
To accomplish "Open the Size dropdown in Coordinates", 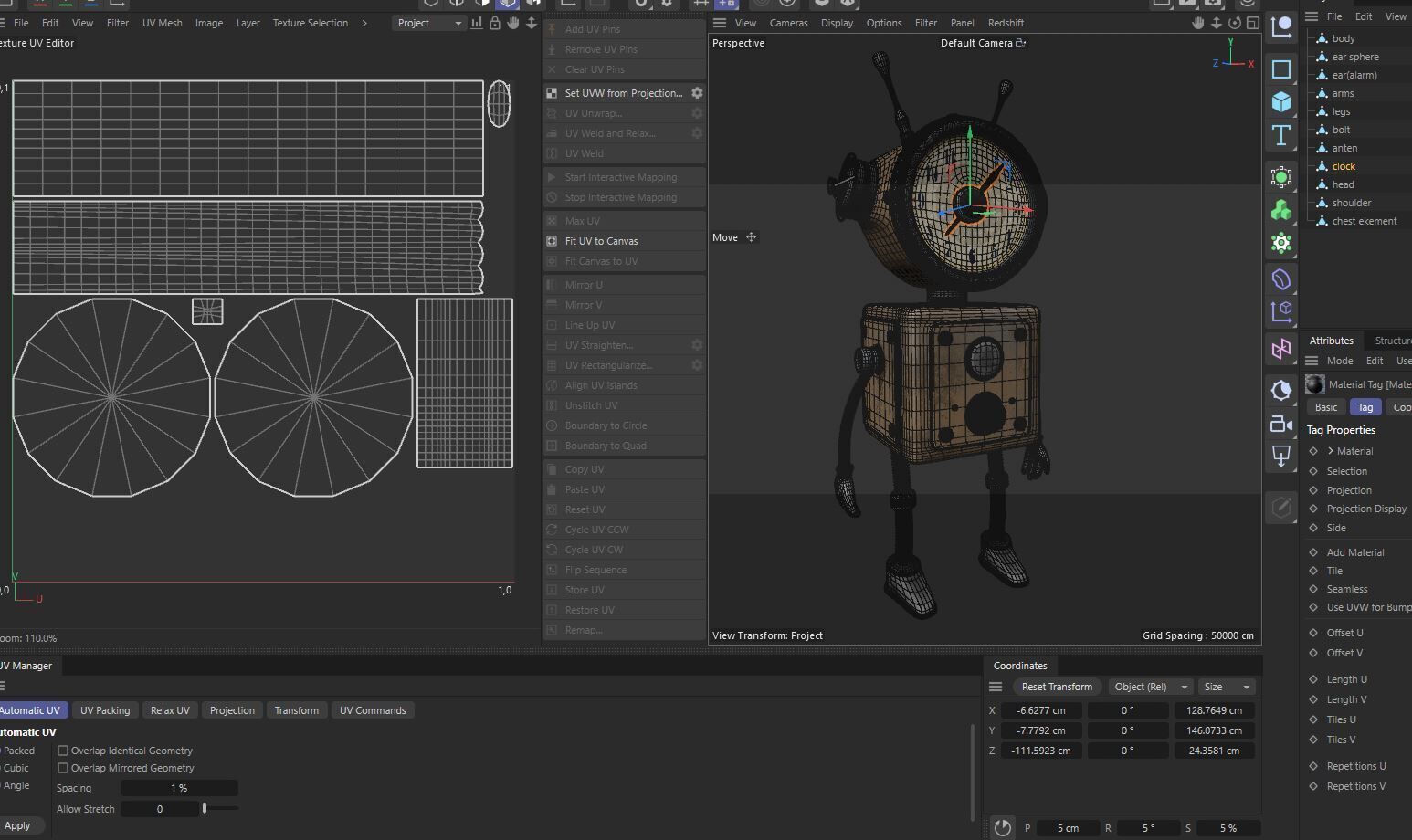I will point(1226,687).
